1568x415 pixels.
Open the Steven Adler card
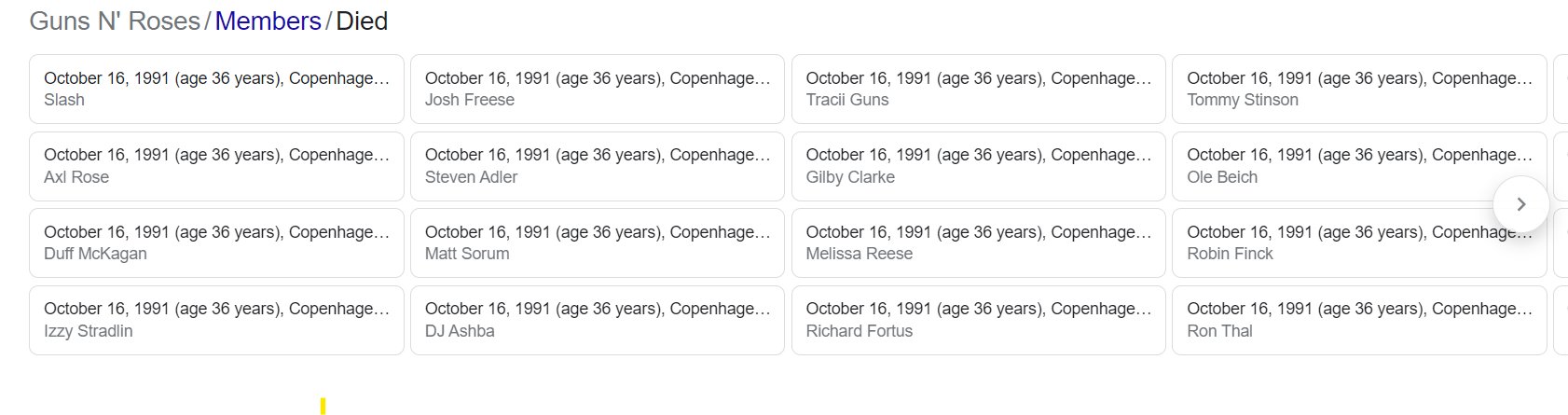pyautogui.click(x=597, y=166)
